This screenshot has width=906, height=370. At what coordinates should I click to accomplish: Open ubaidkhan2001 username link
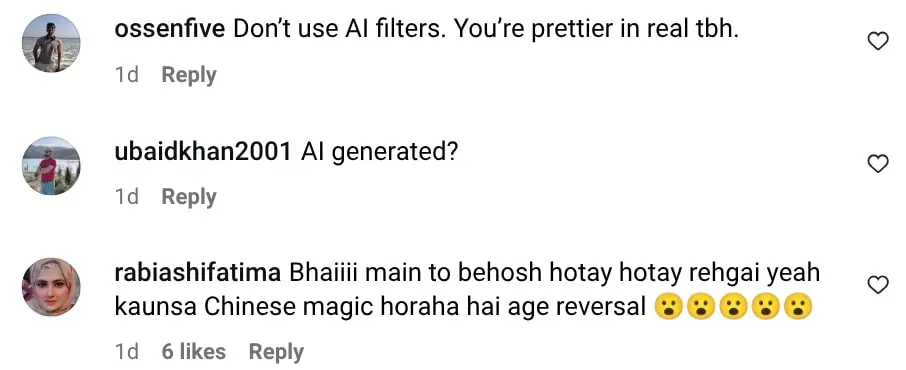pyautogui.click(x=203, y=152)
